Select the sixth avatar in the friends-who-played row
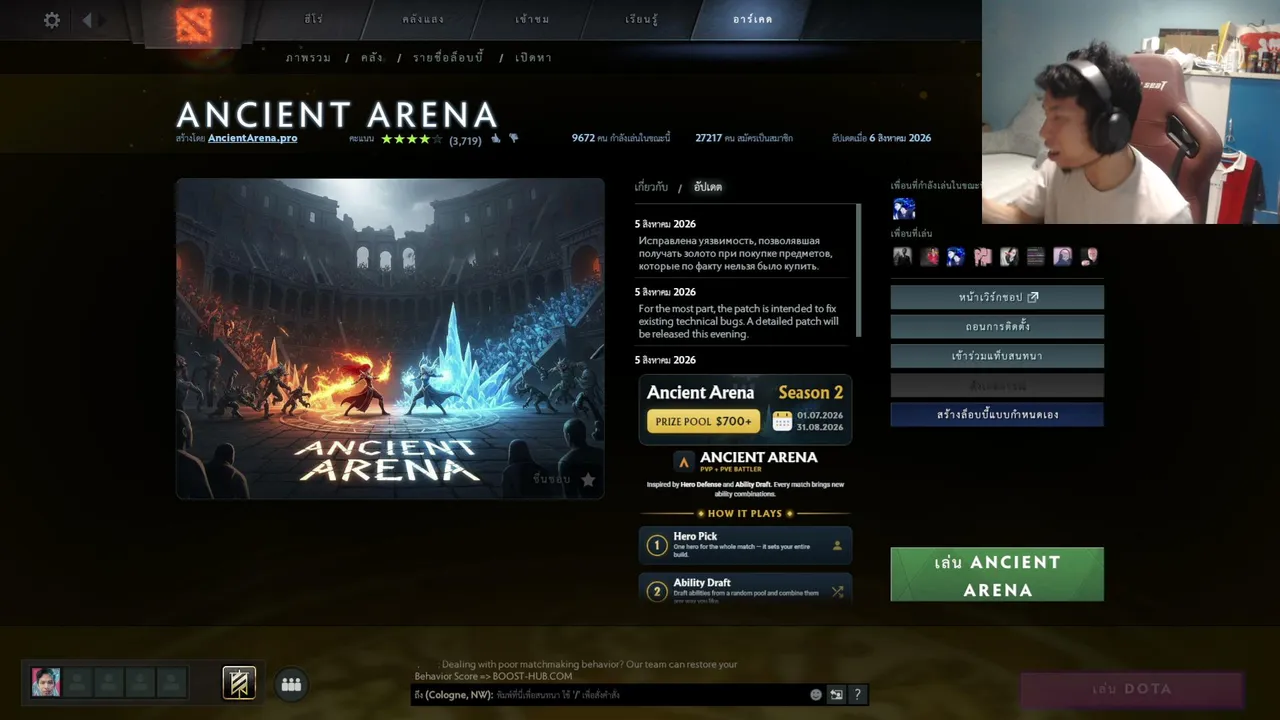Screen dimensions: 1280x720 1036,257
